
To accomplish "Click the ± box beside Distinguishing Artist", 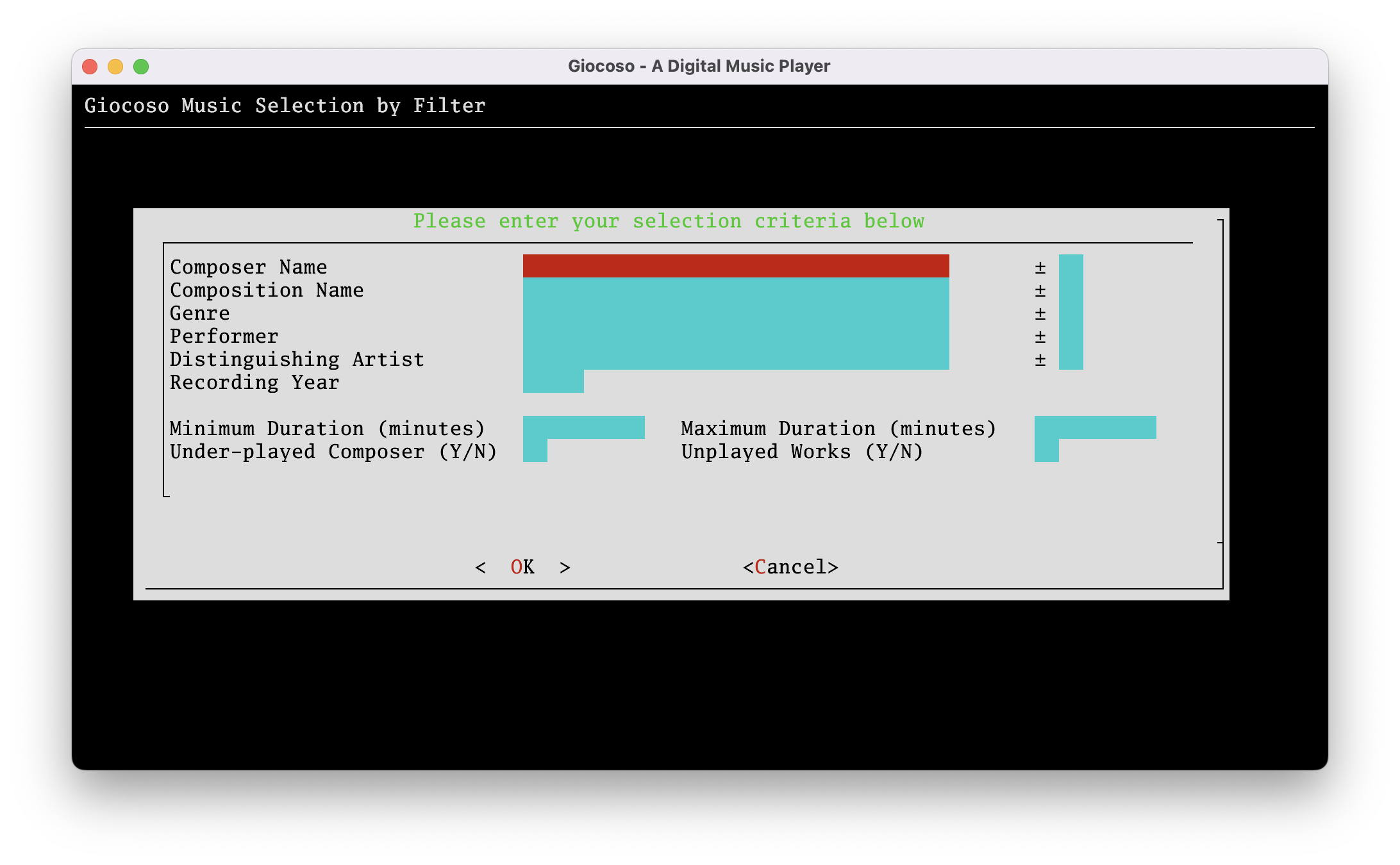I will (1071, 358).
